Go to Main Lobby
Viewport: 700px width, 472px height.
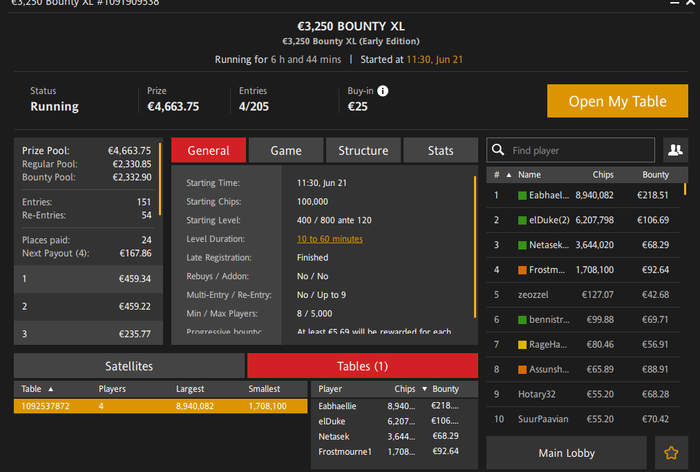(567, 453)
